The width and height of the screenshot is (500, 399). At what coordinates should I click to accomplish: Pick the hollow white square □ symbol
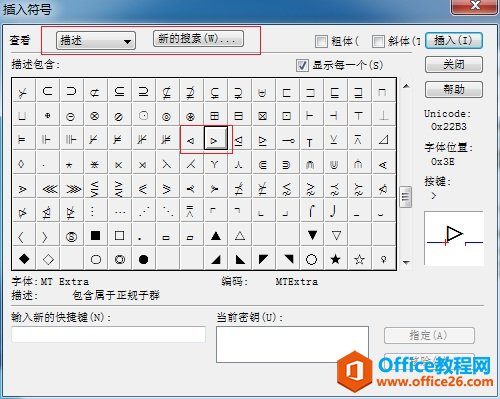click(x=120, y=236)
